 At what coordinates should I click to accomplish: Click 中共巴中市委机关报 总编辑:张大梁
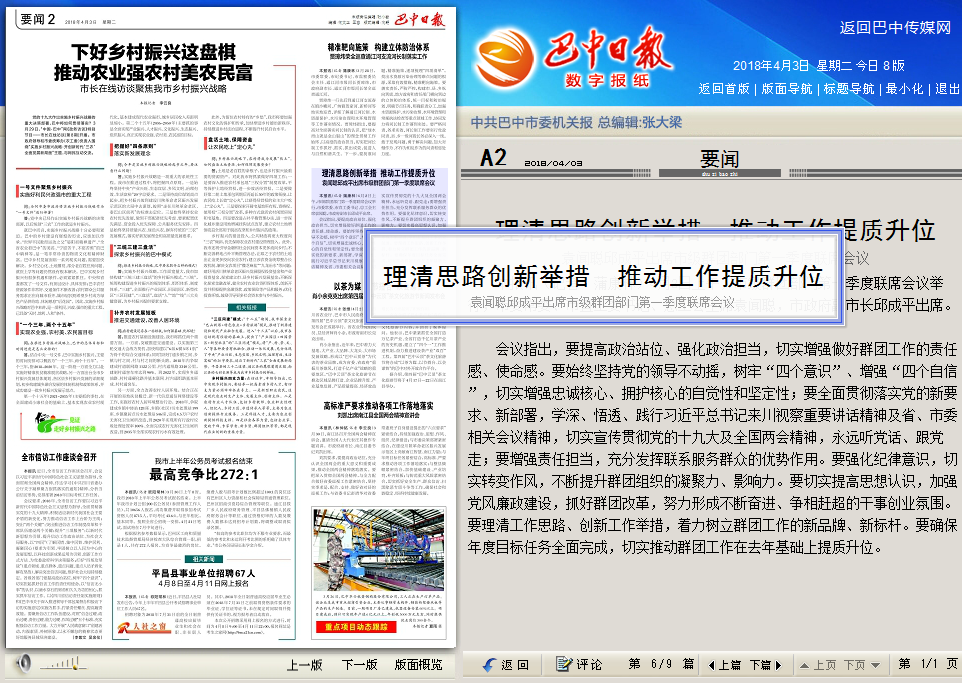pos(576,122)
